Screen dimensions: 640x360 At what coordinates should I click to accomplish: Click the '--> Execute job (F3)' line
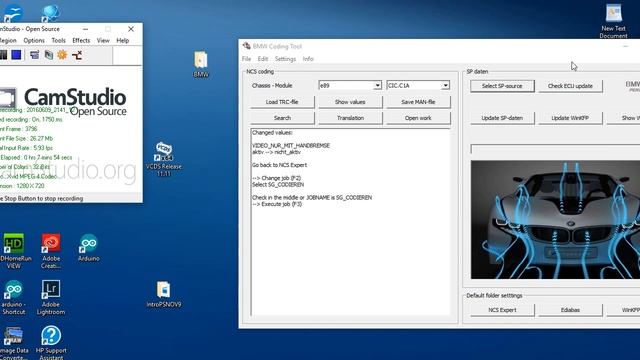pyautogui.click(x=277, y=204)
